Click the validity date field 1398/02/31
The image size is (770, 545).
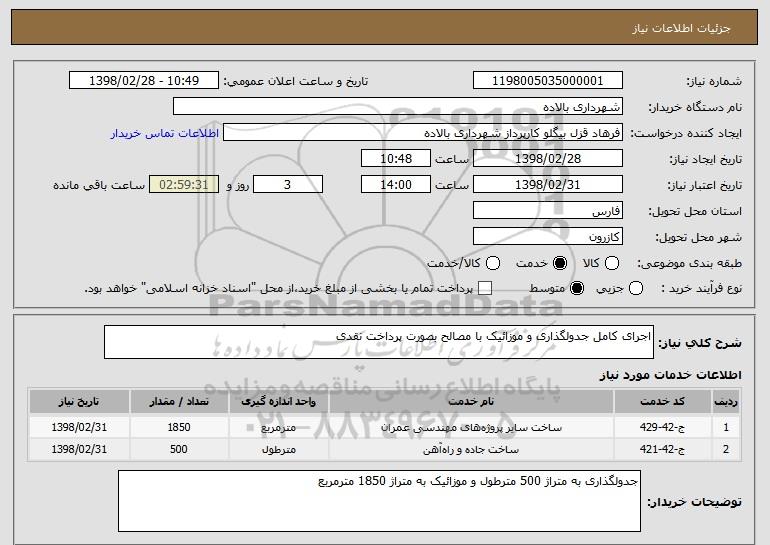[x=548, y=185]
